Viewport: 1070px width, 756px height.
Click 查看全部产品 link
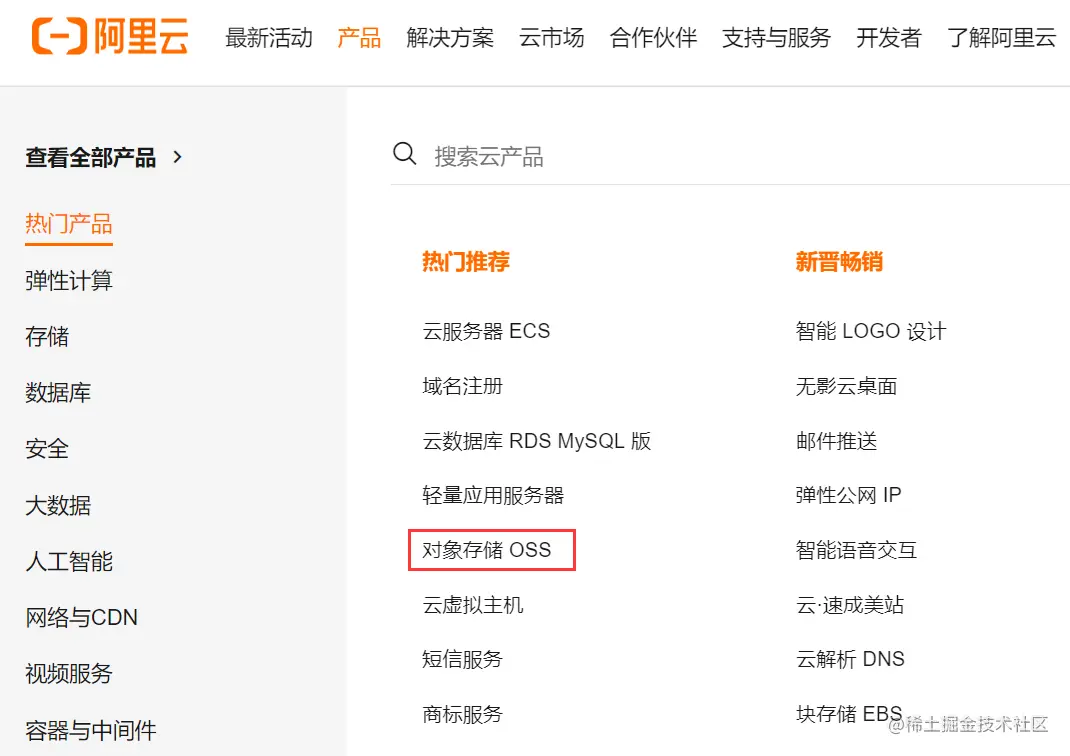point(91,158)
